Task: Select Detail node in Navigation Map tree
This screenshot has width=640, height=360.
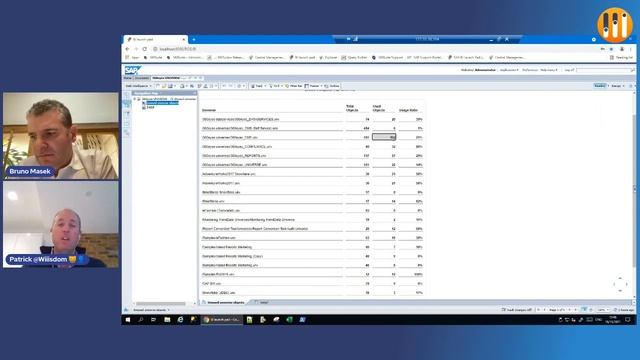Action: pyautogui.click(x=150, y=107)
